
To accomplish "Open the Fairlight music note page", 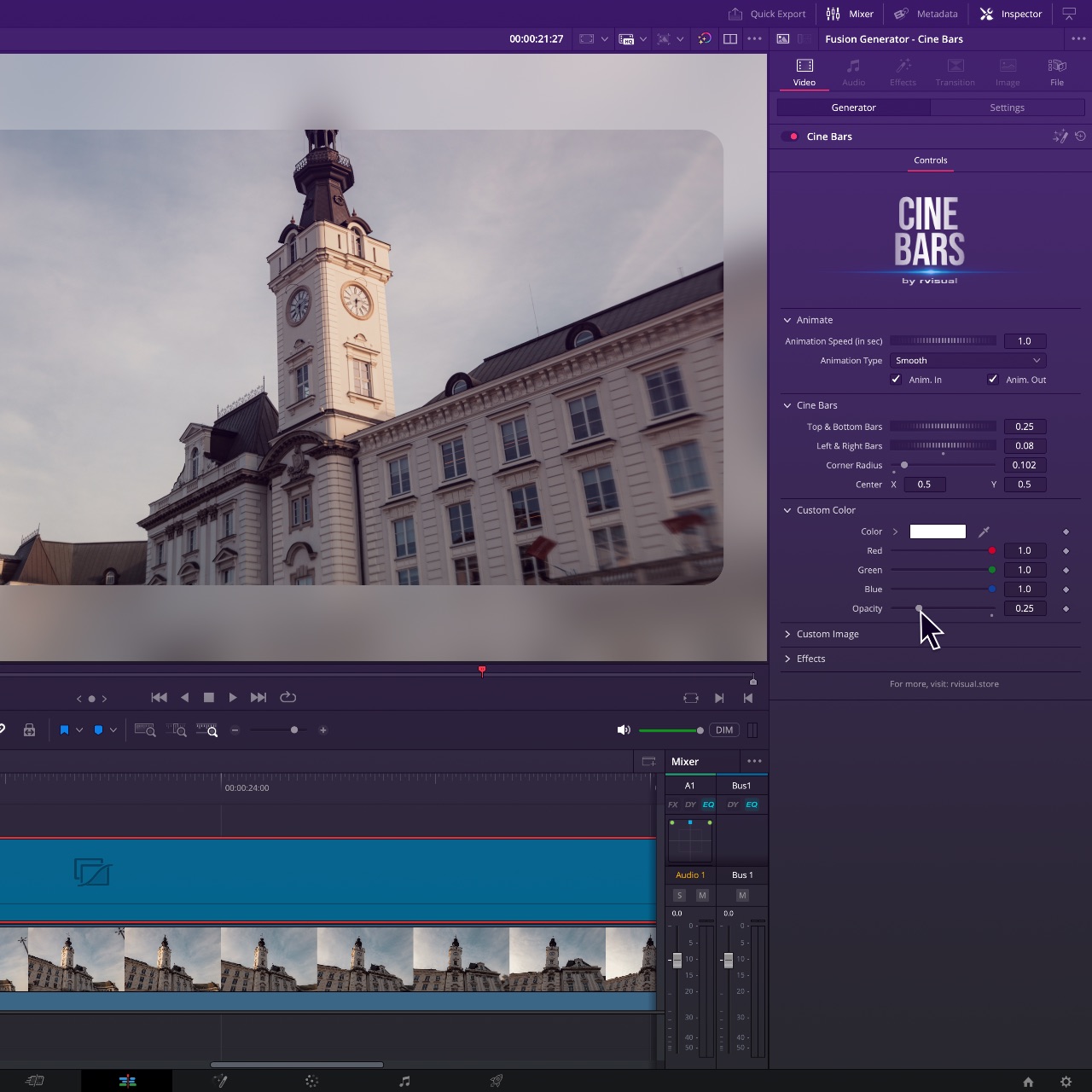I will click(x=404, y=1081).
